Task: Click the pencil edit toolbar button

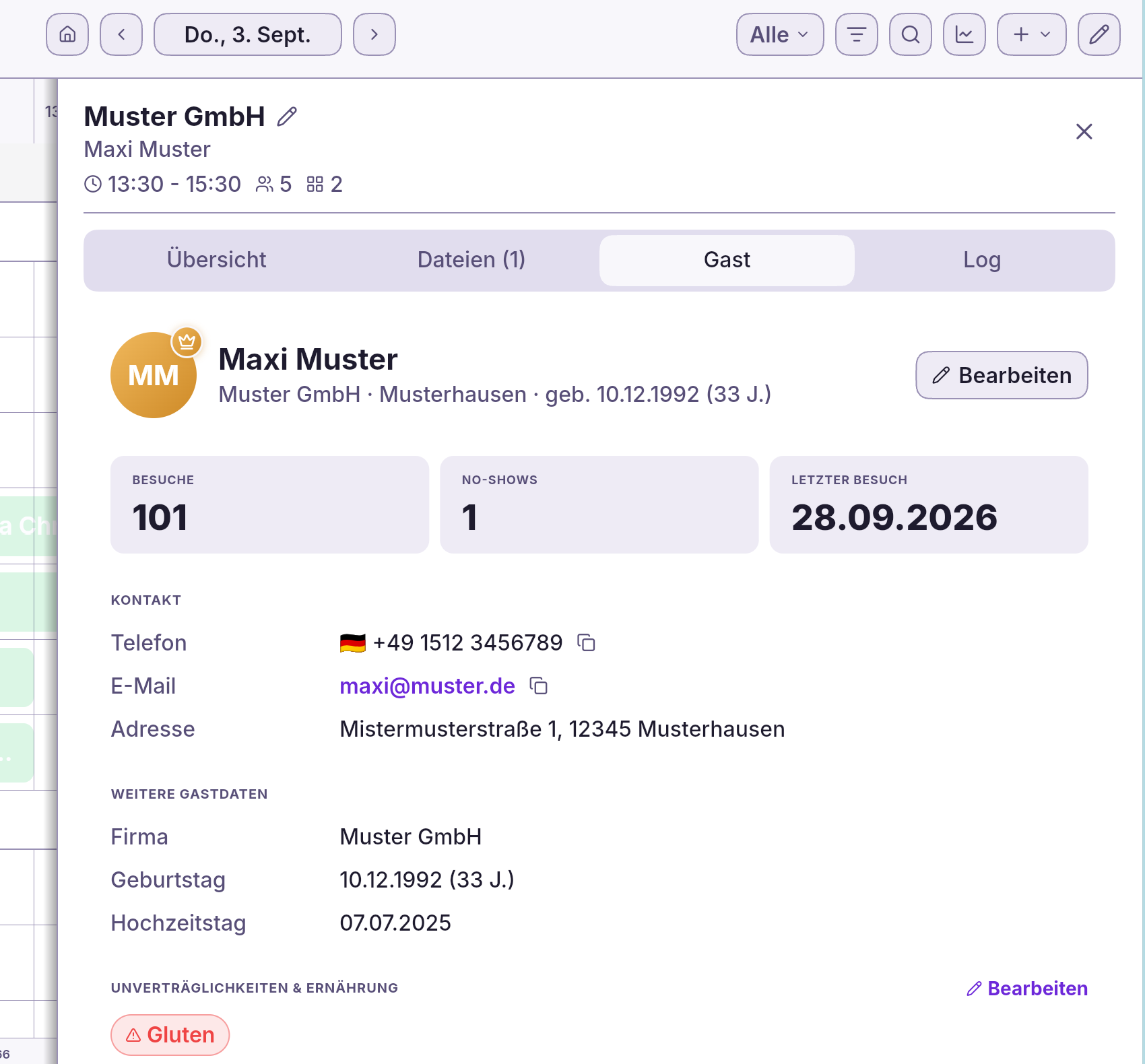Action: click(1099, 34)
